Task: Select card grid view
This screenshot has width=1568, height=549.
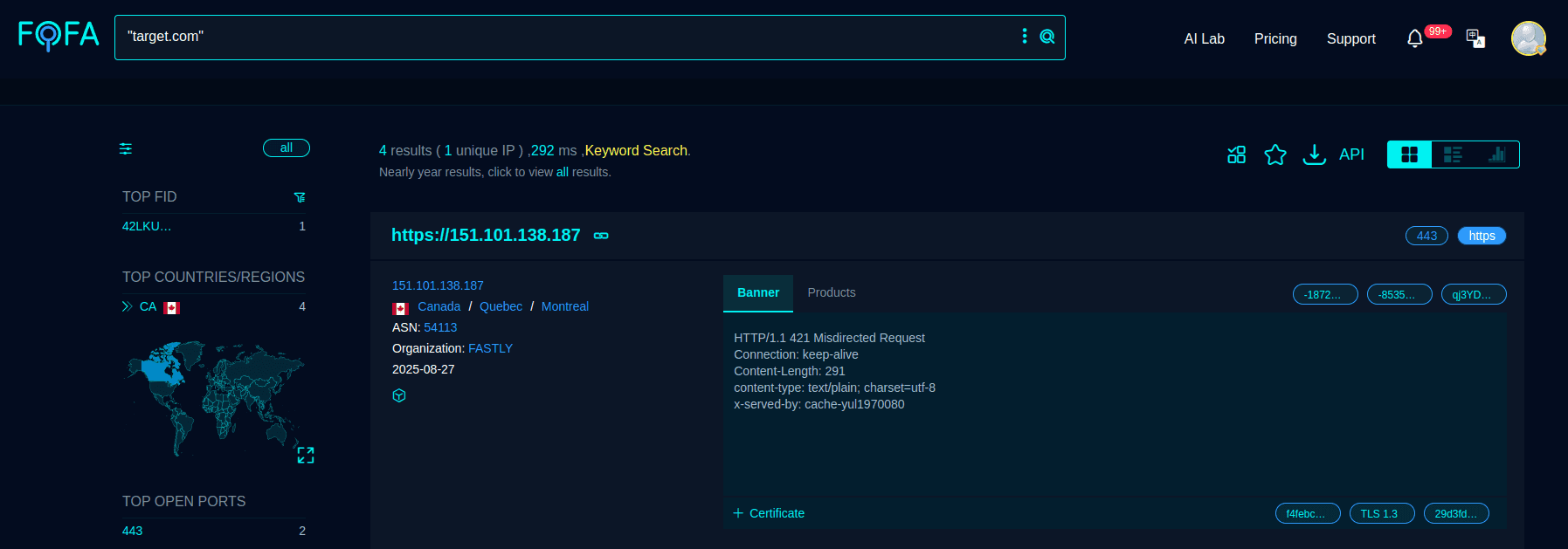Action: (1409, 154)
